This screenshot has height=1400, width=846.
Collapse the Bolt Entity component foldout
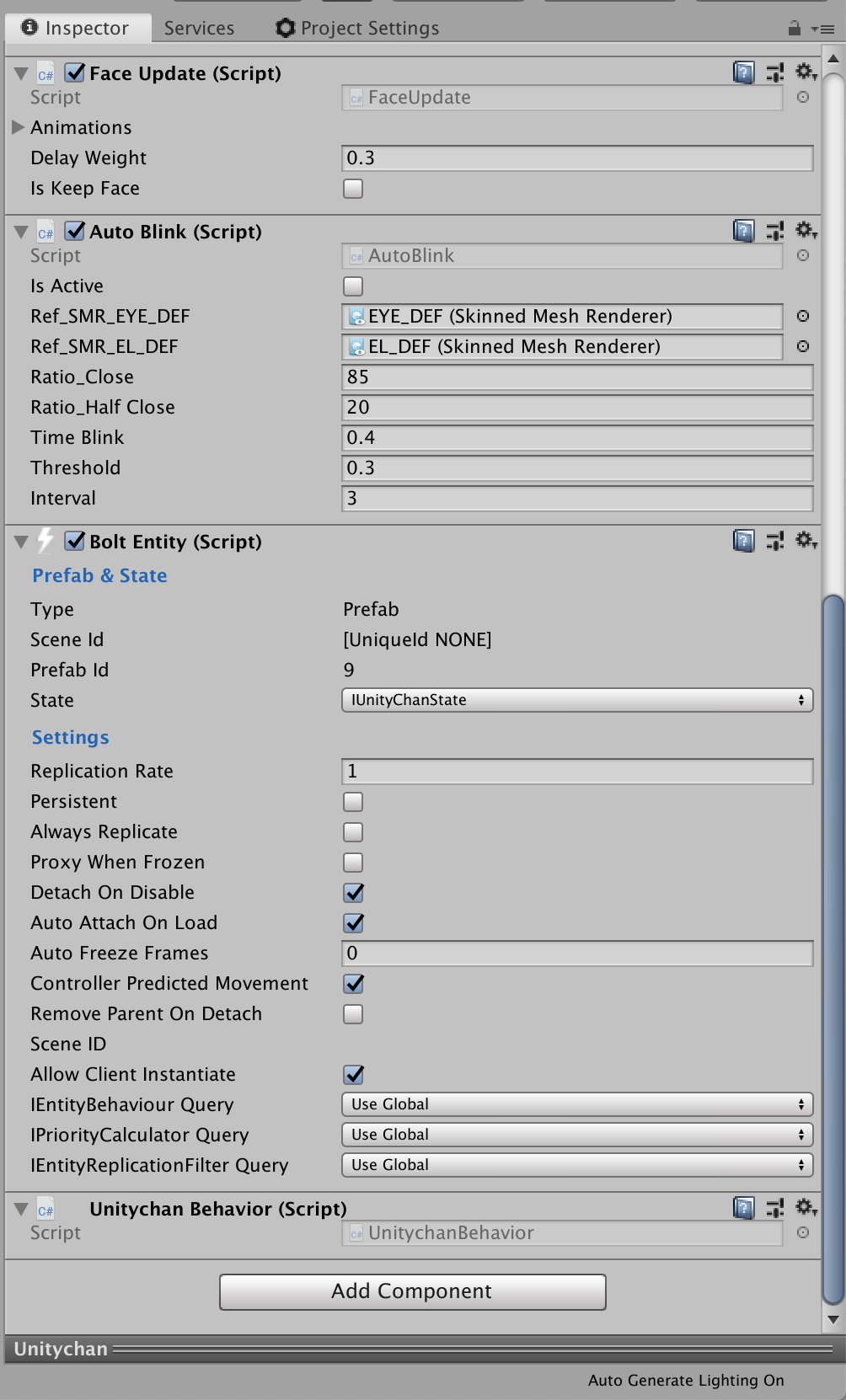coord(21,542)
